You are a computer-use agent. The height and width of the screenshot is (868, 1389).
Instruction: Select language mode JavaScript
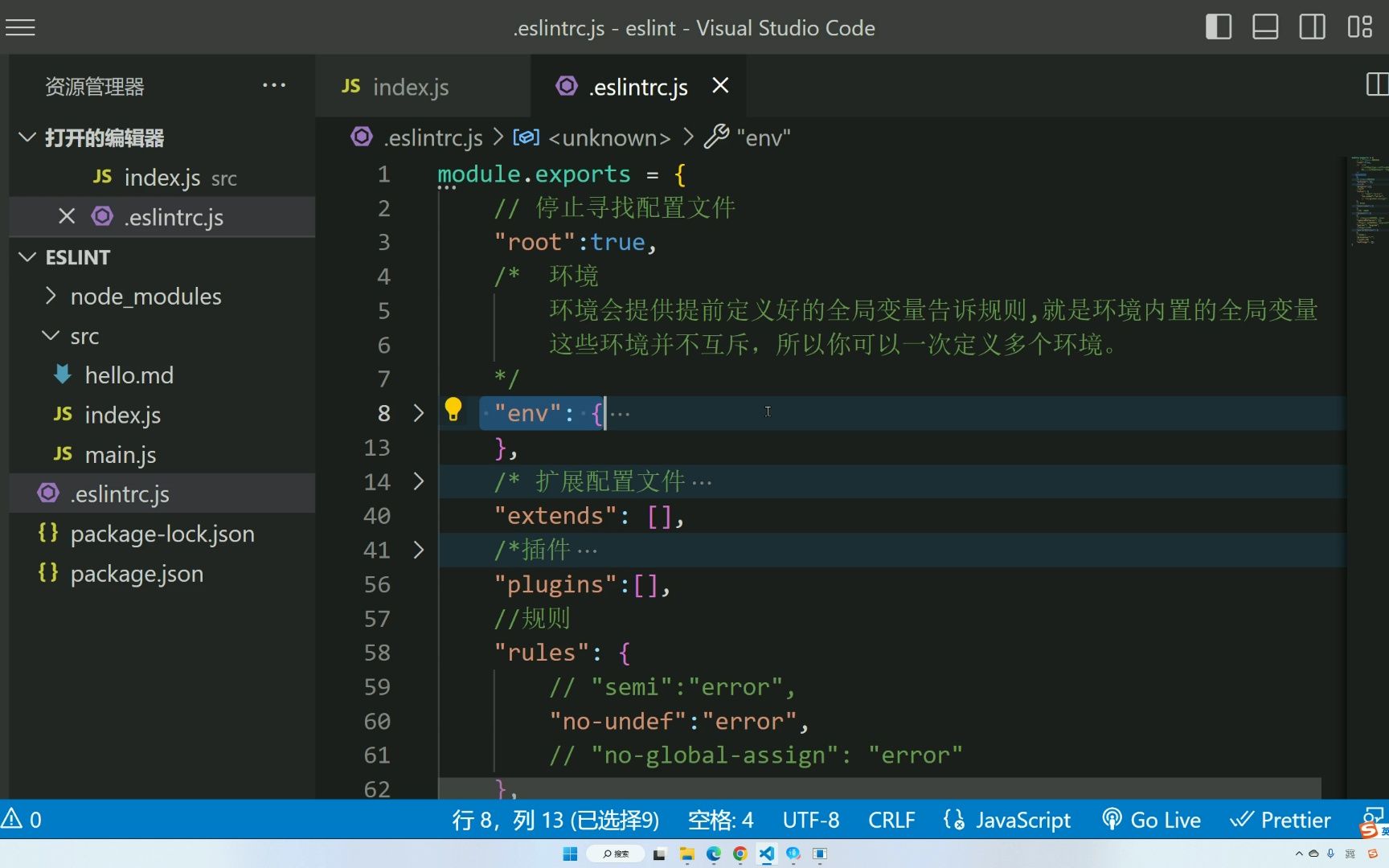pos(1007,820)
